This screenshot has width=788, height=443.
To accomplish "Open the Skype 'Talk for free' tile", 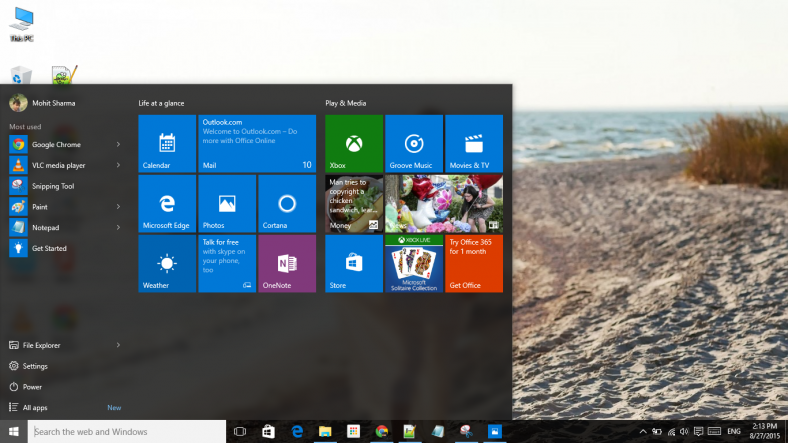I will click(x=227, y=264).
